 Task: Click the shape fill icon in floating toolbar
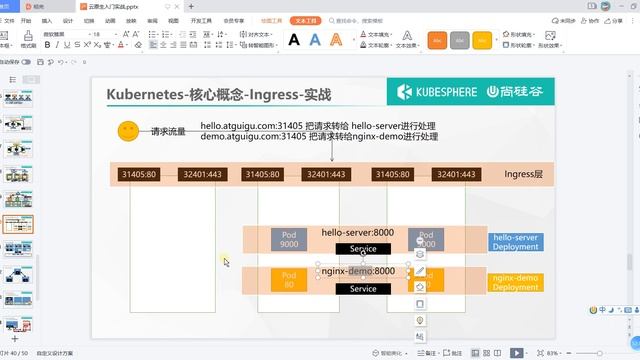click(x=420, y=287)
